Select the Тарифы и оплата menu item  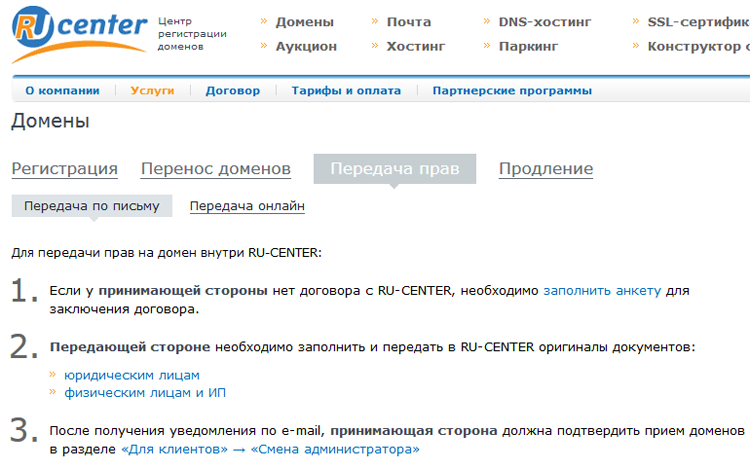[346, 90]
